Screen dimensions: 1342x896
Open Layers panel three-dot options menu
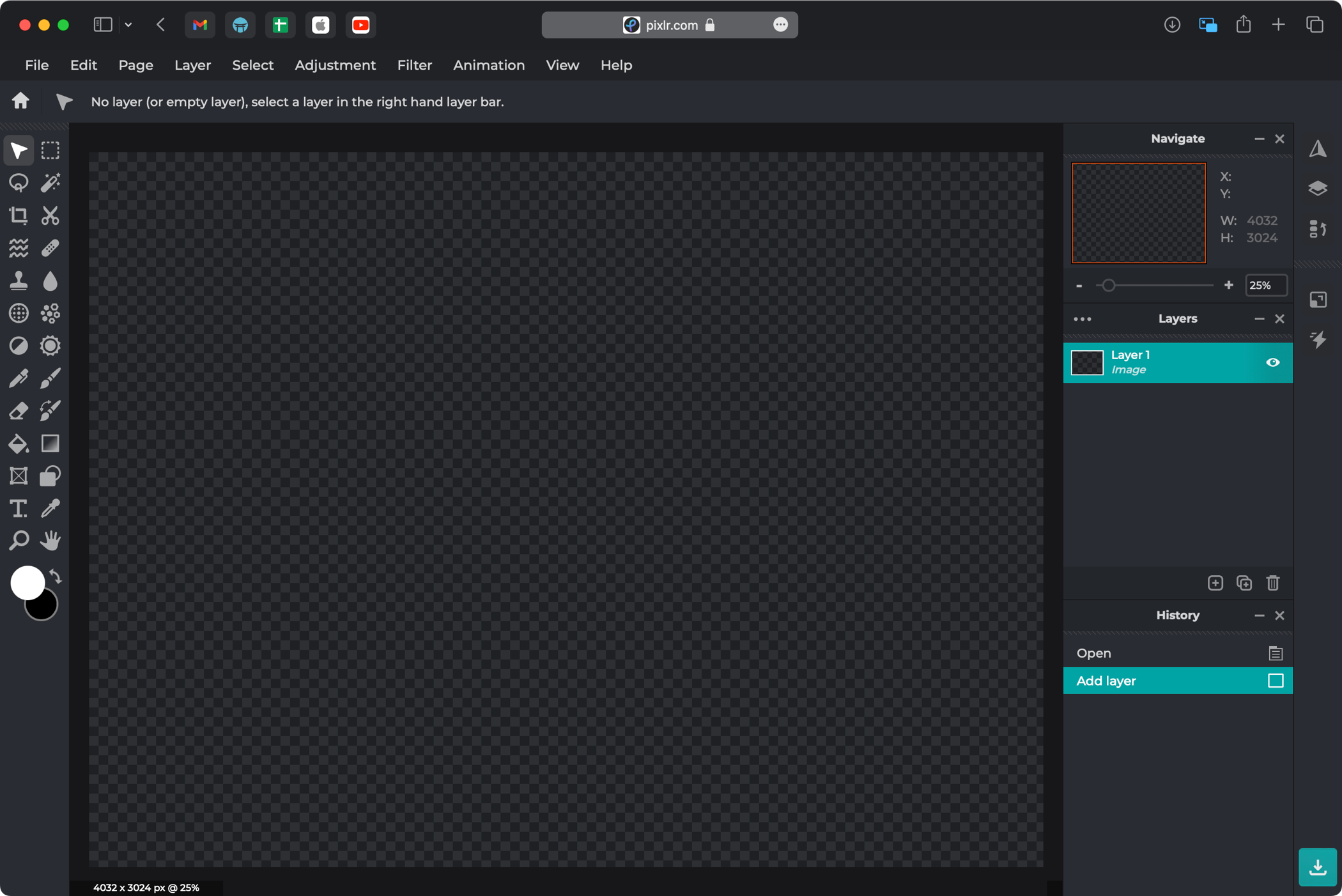pyautogui.click(x=1082, y=319)
